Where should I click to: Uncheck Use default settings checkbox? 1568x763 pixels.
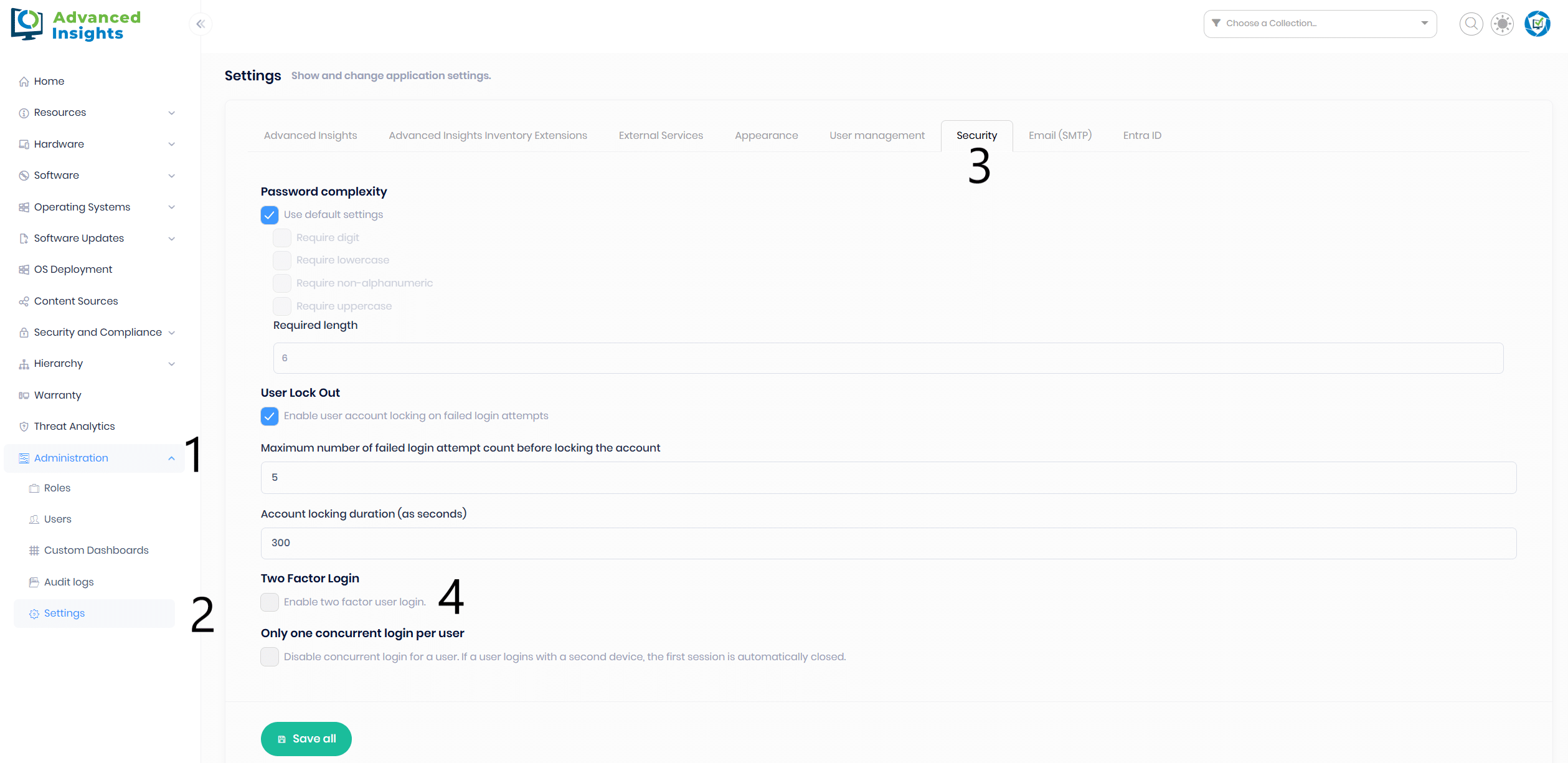[x=270, y=215]
